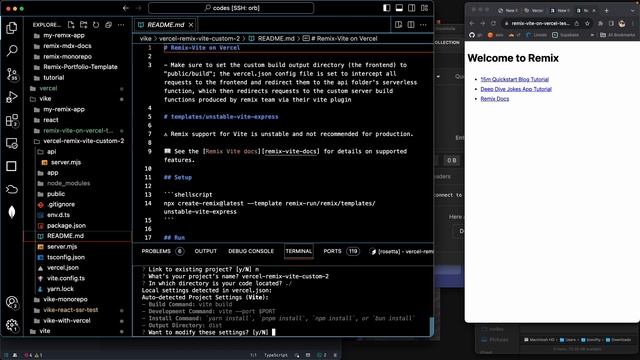Collapse the vike folder
The width and height of the screenshot is (640, 360).
point(78,99)
